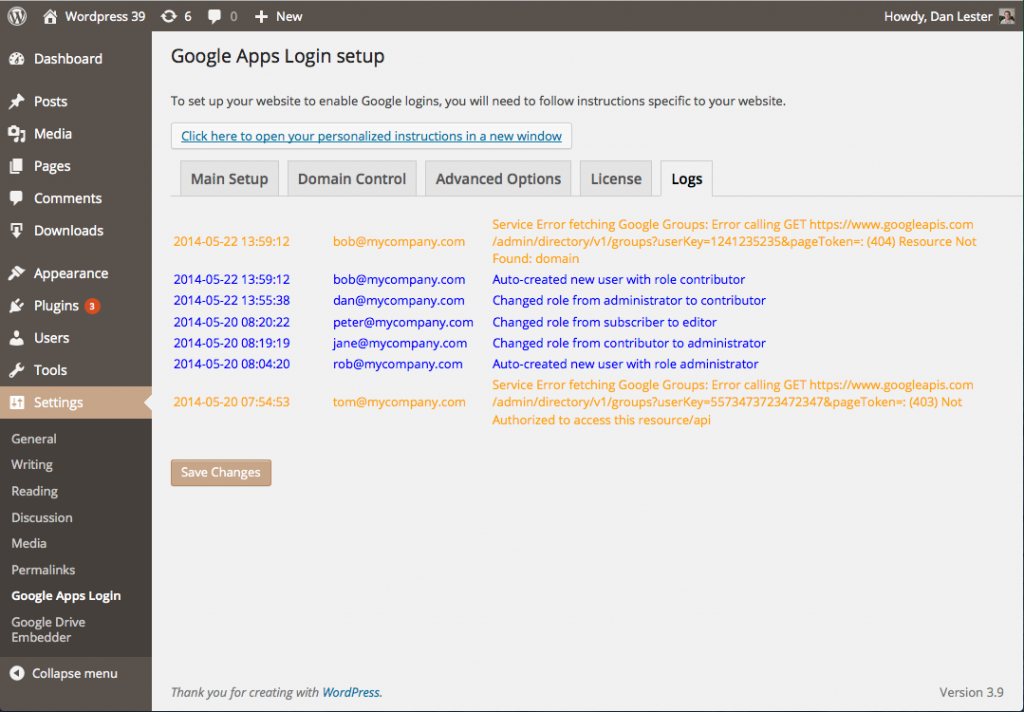The height and width of the screenshot is (712, 1024).
Task: Open Media settings submenu
Action: pos(29,543)
